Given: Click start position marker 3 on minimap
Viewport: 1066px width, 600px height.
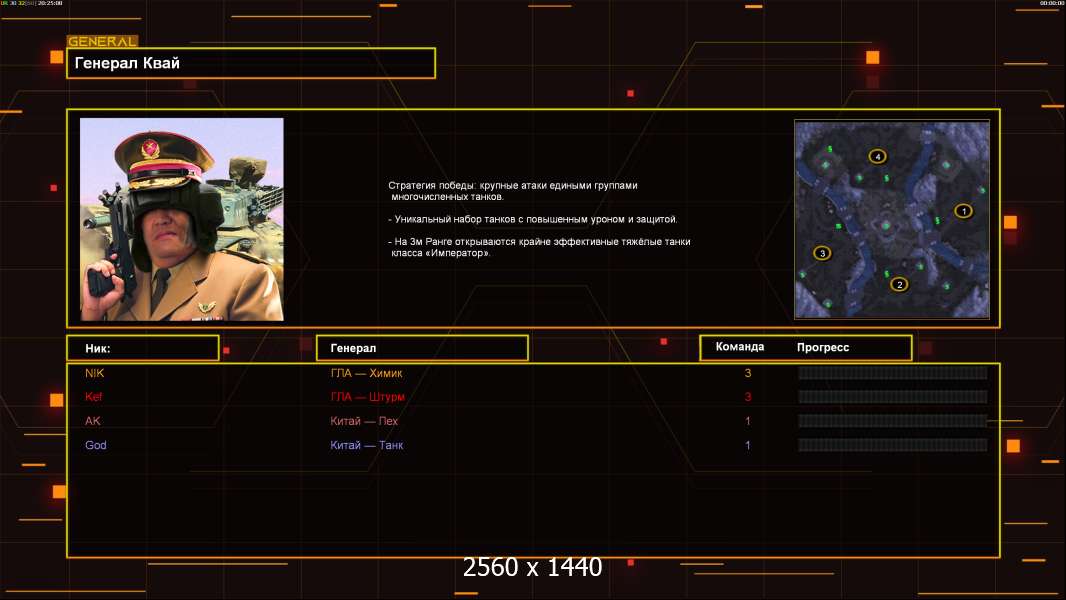Looking at the screenshot, I should 822,253.
